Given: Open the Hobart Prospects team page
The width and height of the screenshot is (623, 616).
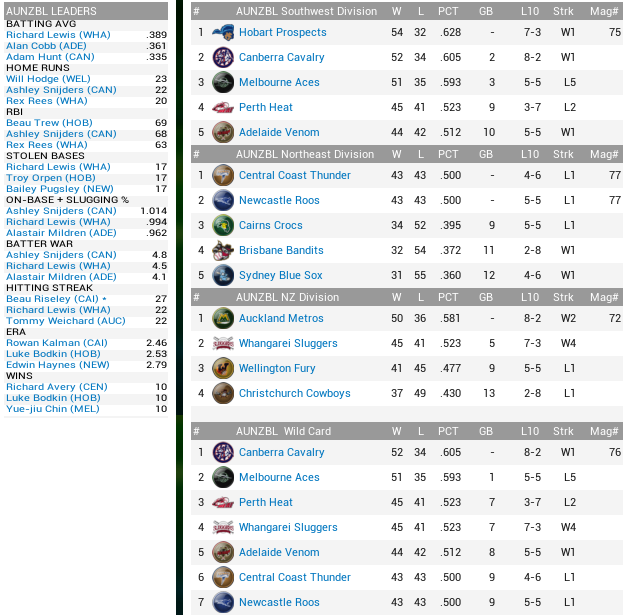Looking at the screenshot, I should [x=282, y=32].
